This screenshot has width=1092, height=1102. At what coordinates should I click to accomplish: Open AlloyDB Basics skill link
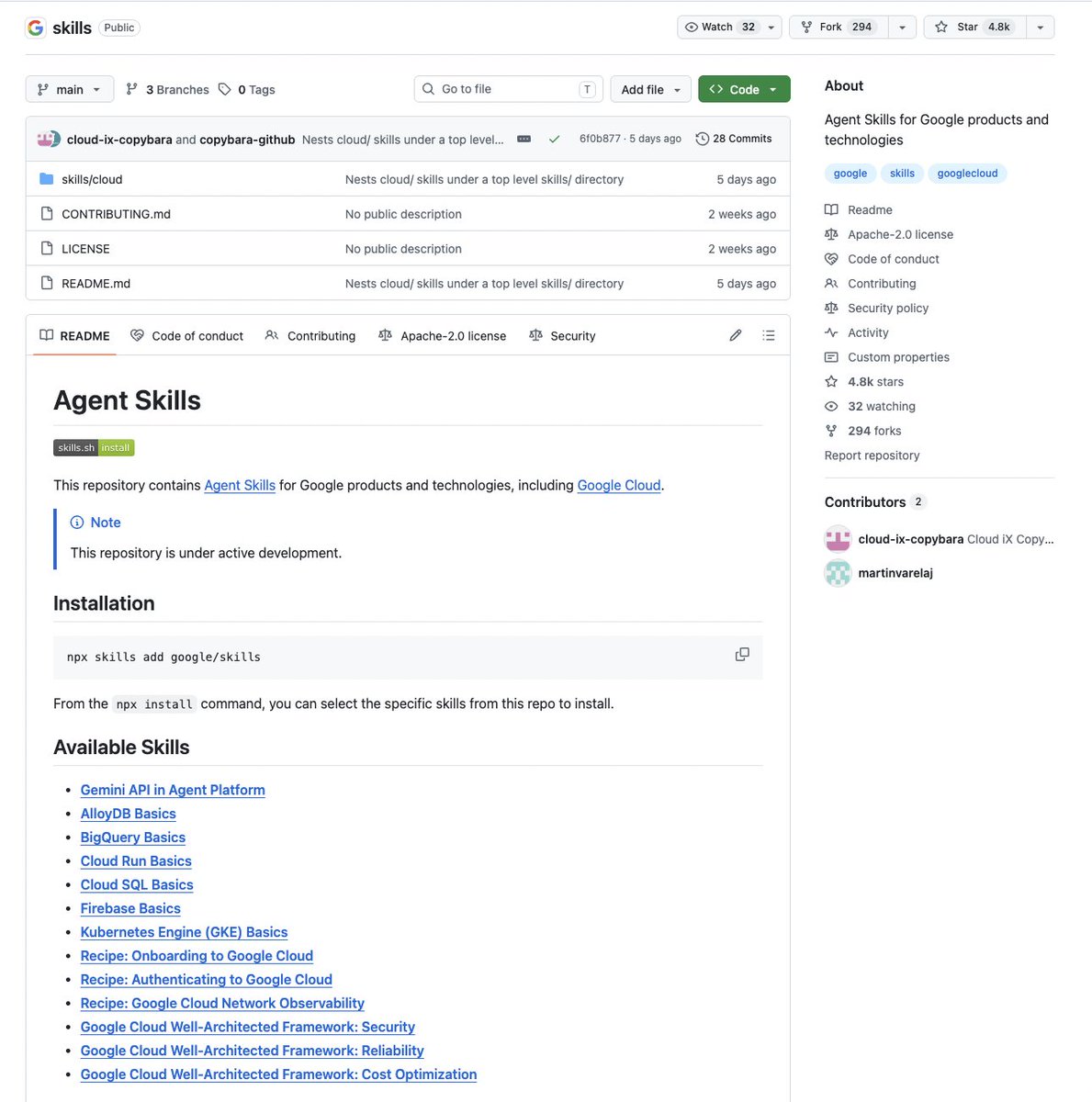pyautogui.click(x=128, y=814)
